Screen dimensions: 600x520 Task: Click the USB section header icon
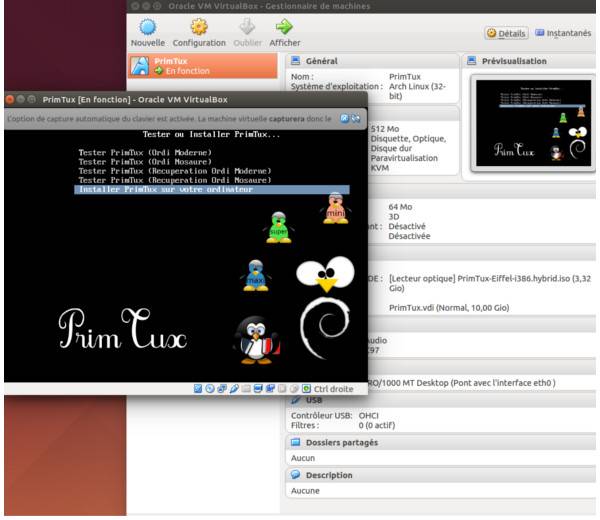pos(295,400)
